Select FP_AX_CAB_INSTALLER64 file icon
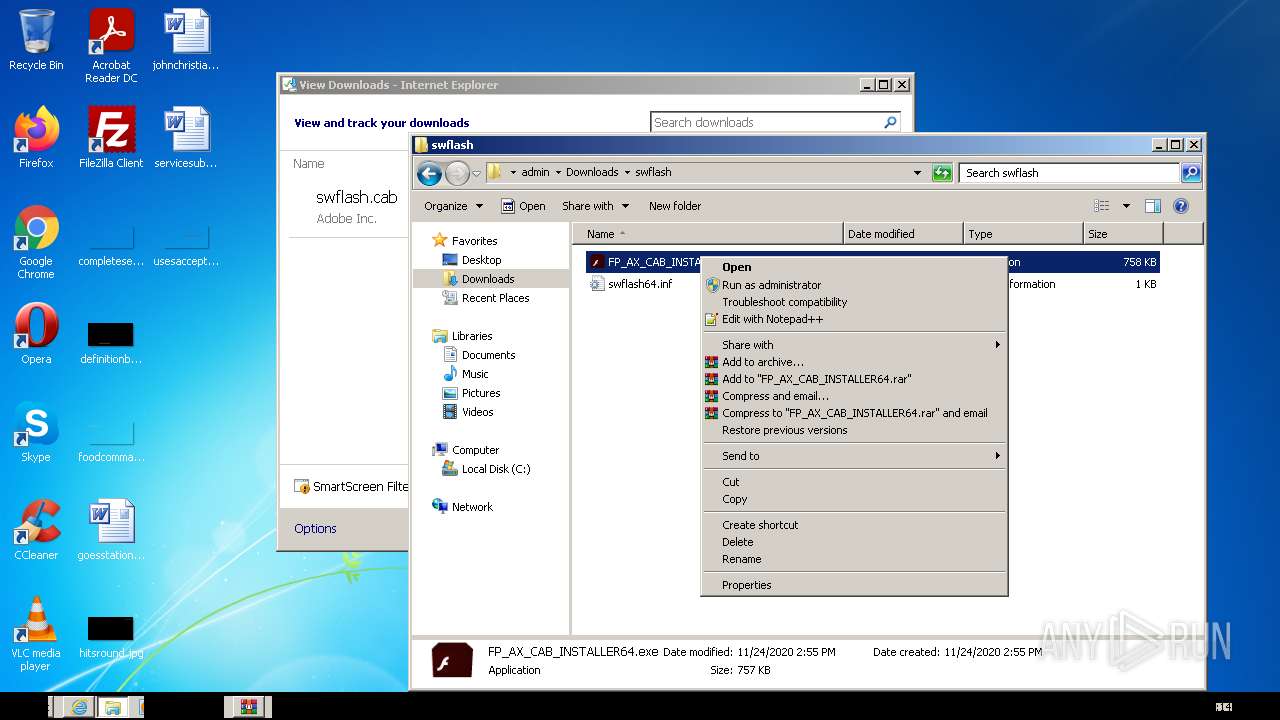 [x=597, y=262]
